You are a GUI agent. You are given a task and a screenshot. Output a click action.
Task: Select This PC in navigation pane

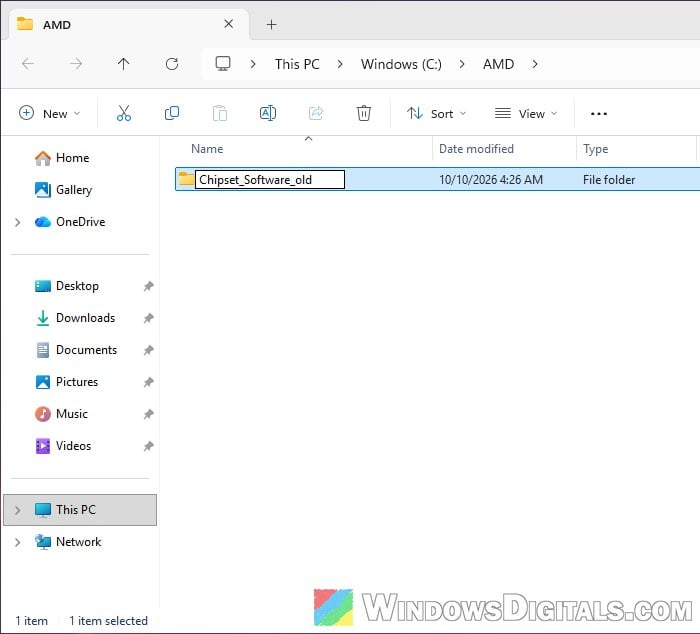click(x=80, y=510)
